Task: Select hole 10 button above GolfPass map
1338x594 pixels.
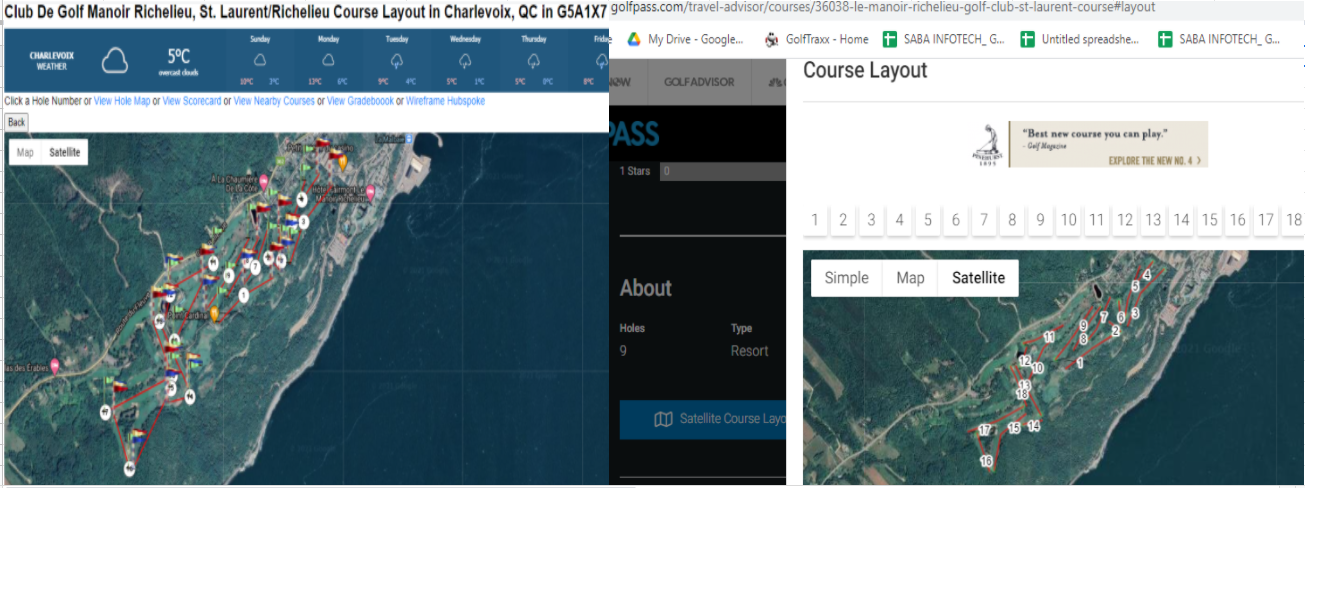Action: 1068,220
